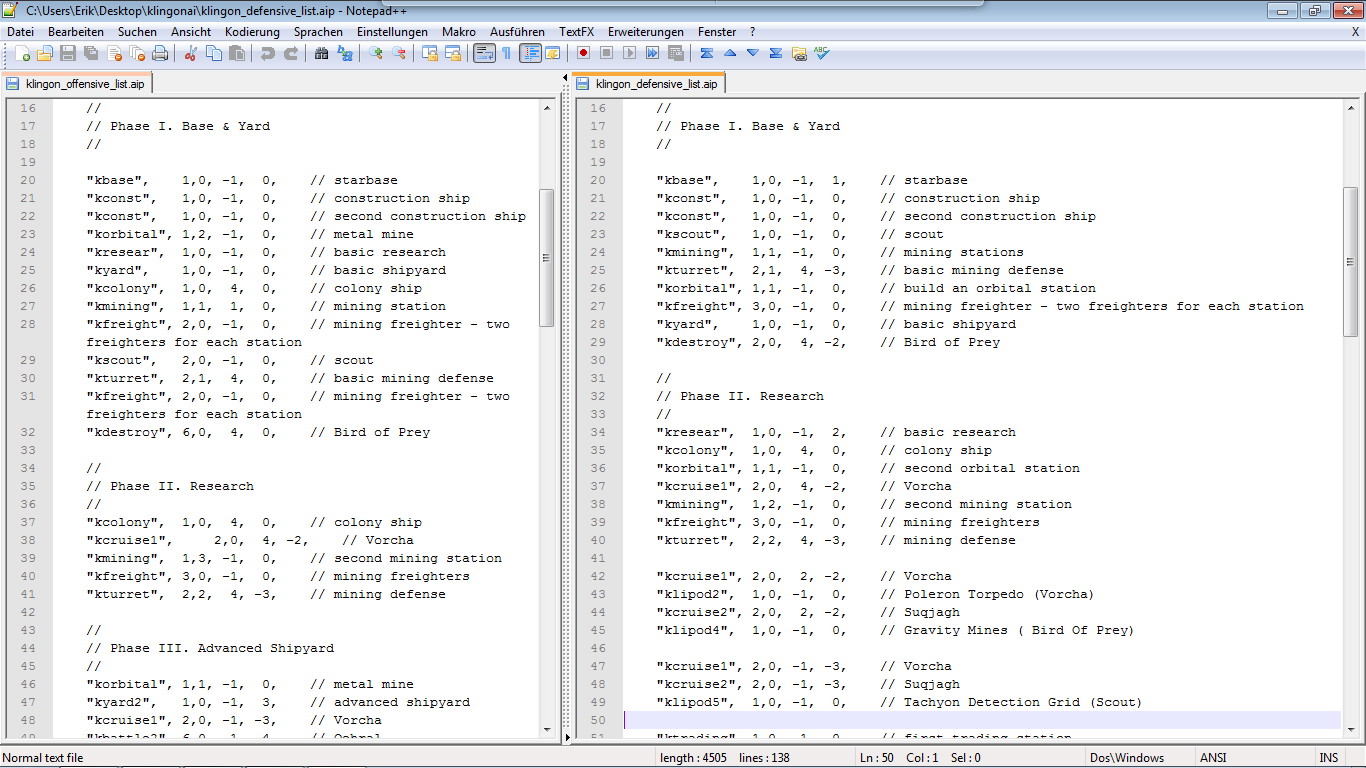Expand the Einstellungen menu

coord(392,32)
